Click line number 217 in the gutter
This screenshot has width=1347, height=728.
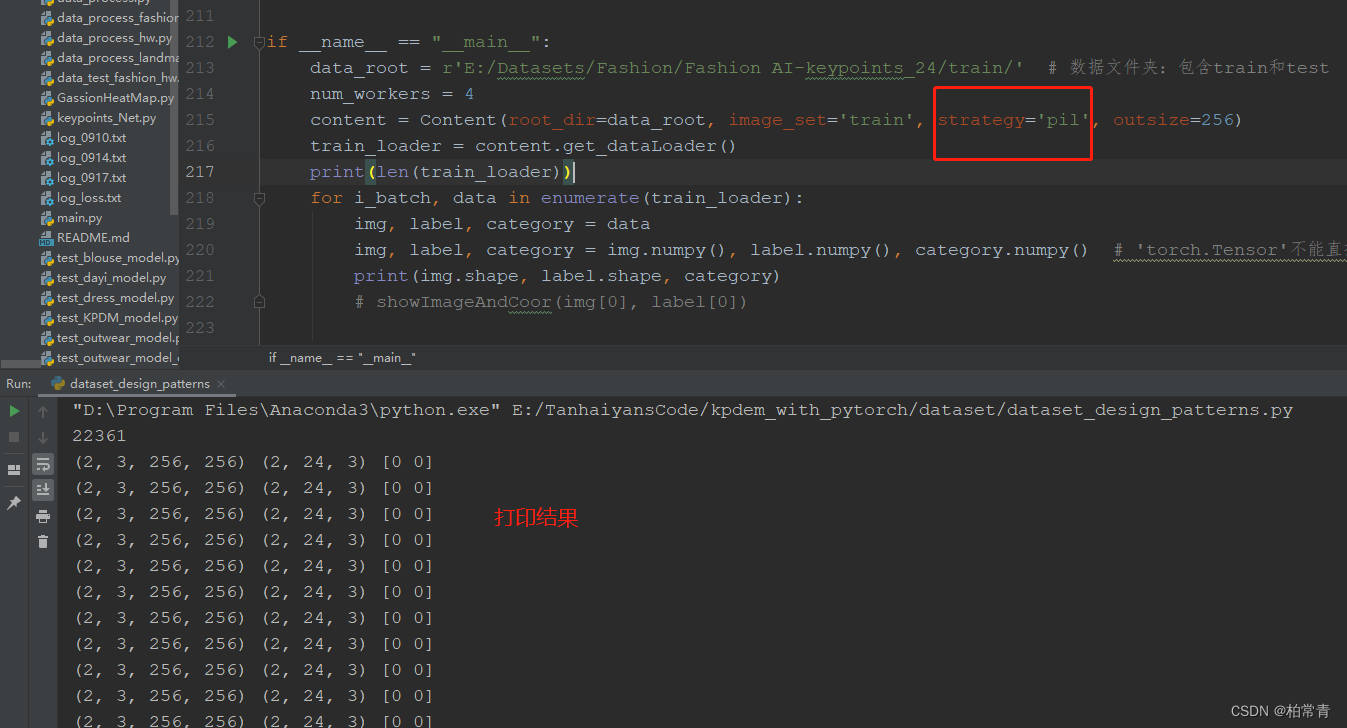click(200, 172)
